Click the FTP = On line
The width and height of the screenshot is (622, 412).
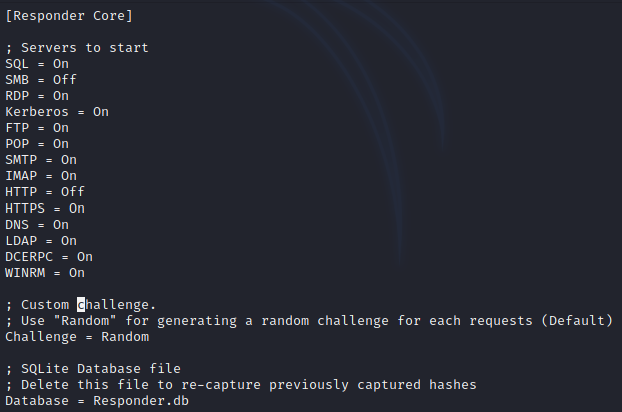pos(37,128)
